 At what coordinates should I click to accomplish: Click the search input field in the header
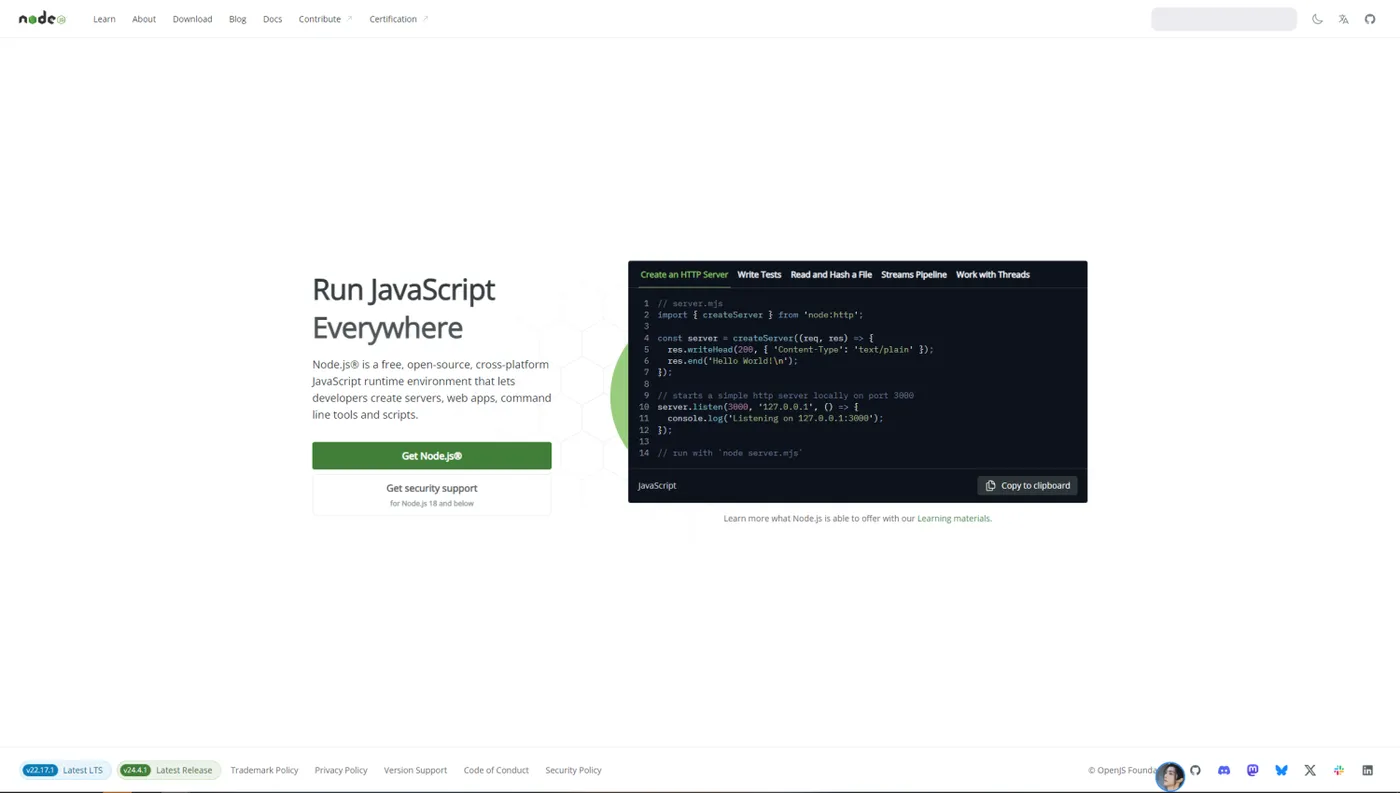tap(1223, 19)
